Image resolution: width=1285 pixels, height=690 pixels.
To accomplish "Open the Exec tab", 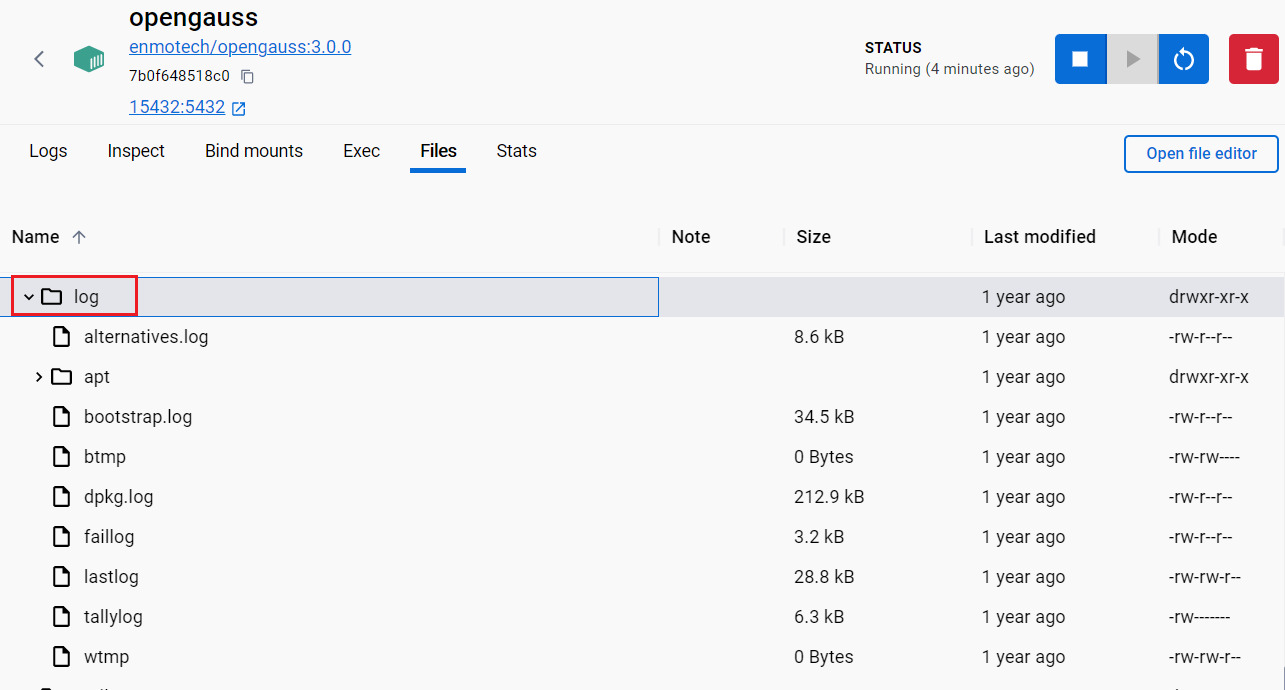I will click(x=361, y=151).
